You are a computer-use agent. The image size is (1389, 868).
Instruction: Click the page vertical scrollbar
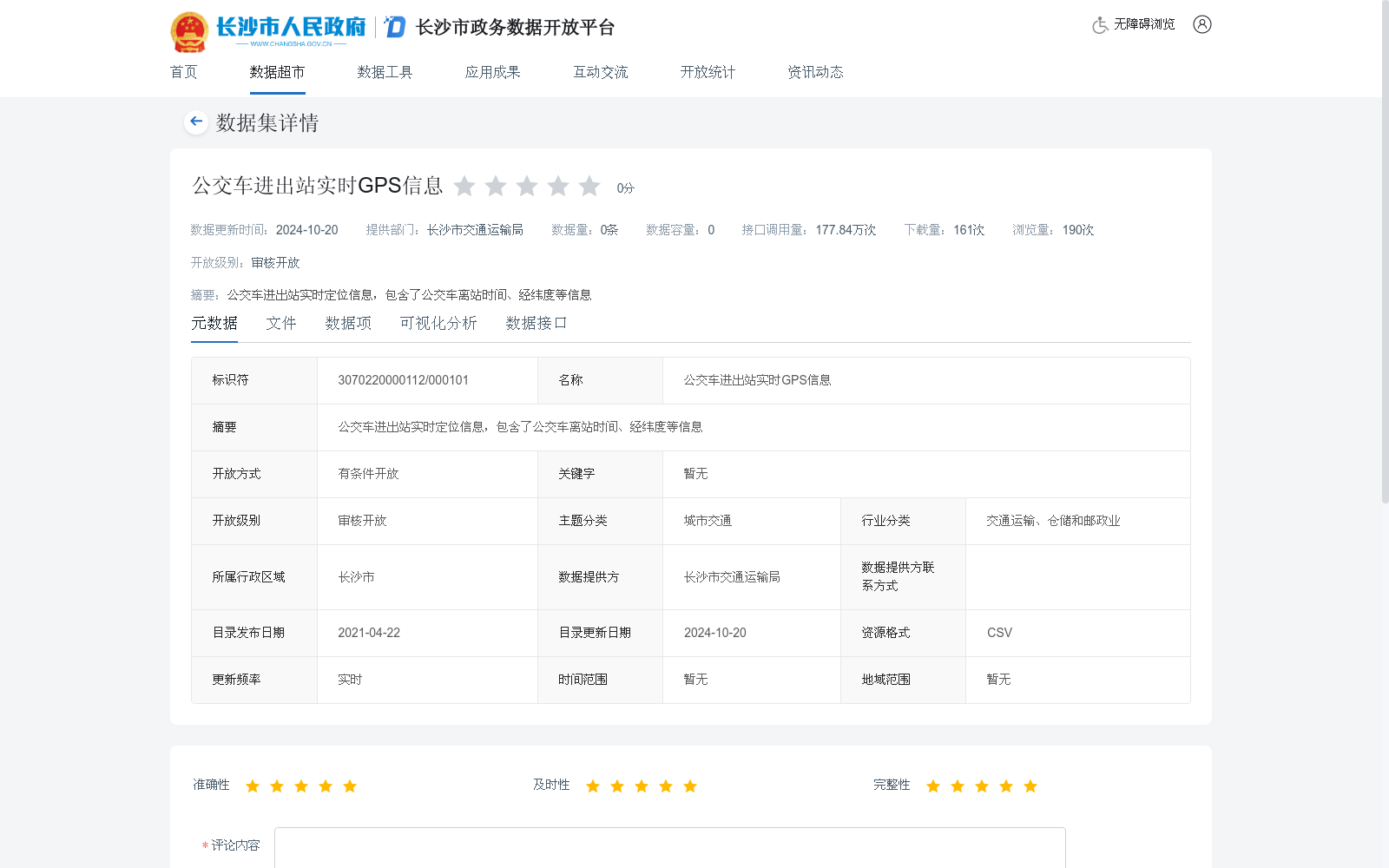(x=1385, y=252)
